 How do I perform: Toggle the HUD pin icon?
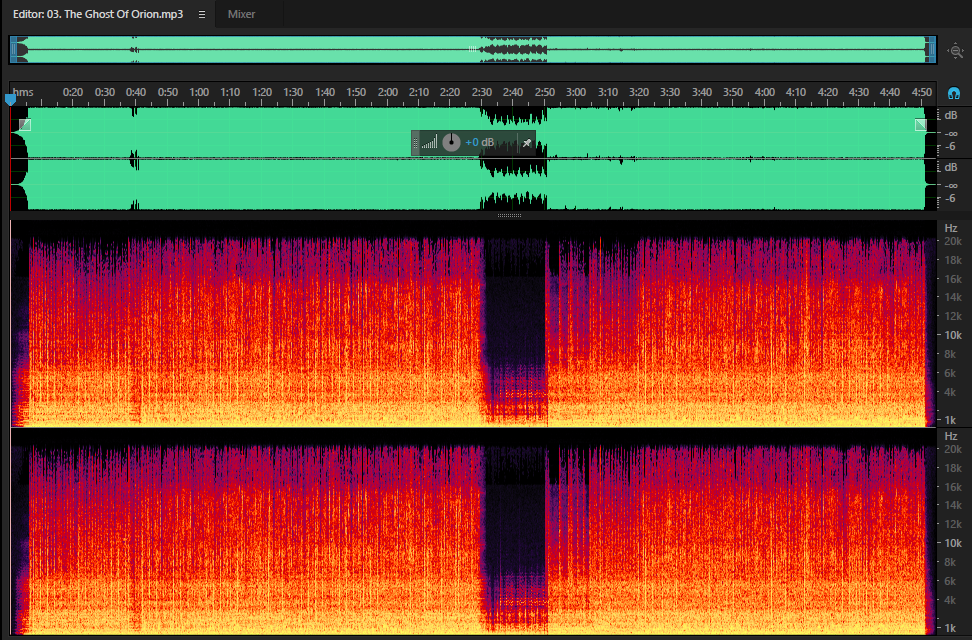[x=526, y=143]
